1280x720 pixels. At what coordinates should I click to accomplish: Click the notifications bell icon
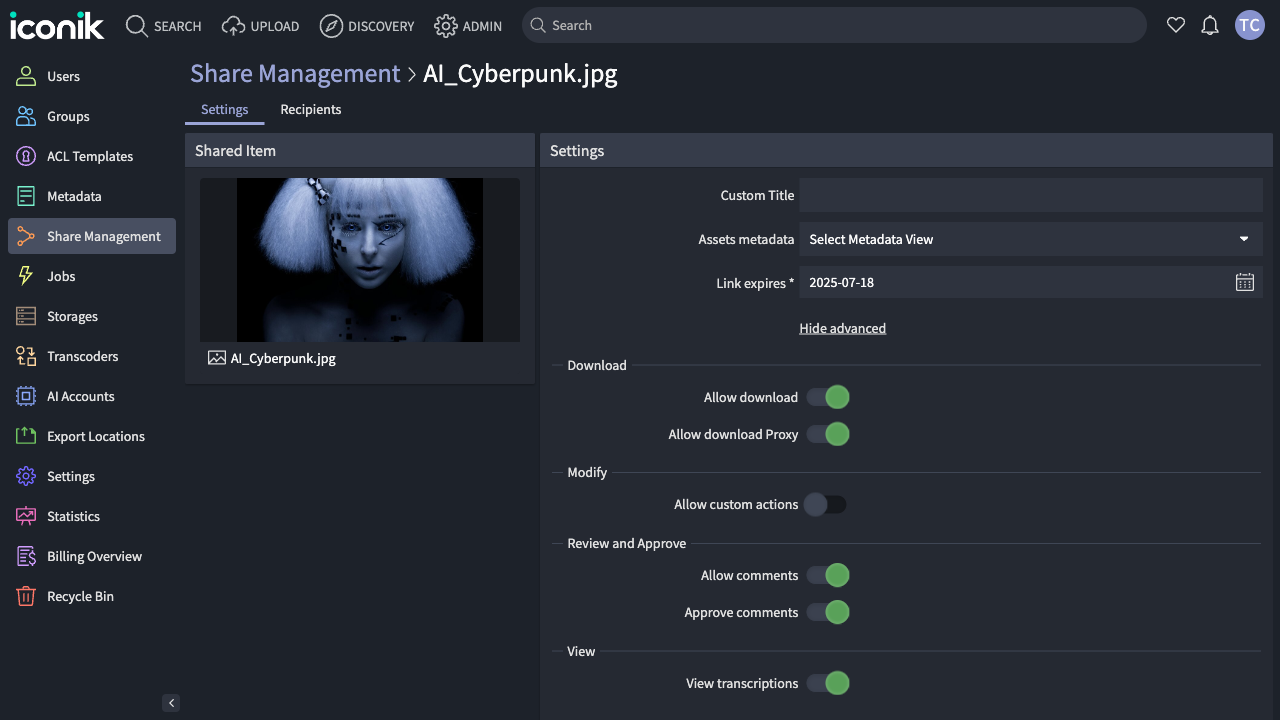coord(1210,26)
